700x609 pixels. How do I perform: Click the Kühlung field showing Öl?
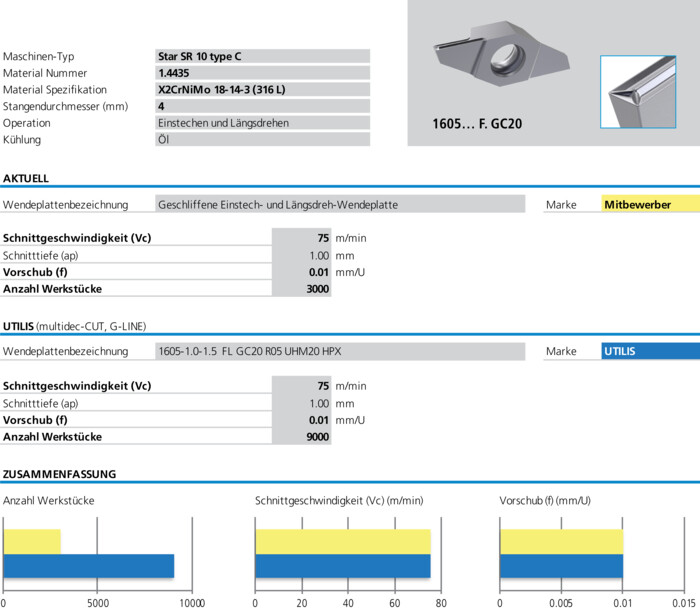click(x=262, y=139)
